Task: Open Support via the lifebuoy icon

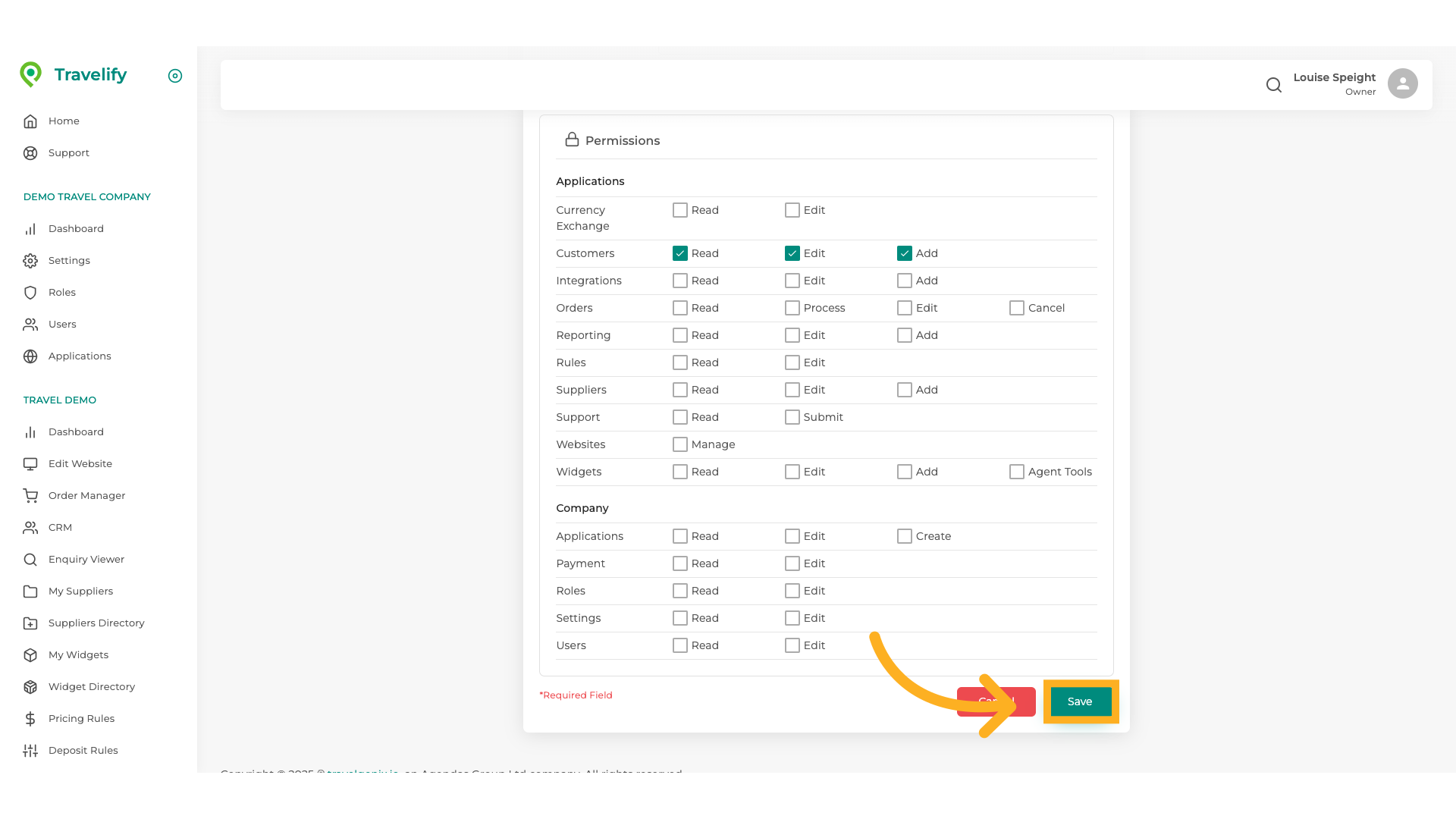Action: coord(30,153)
